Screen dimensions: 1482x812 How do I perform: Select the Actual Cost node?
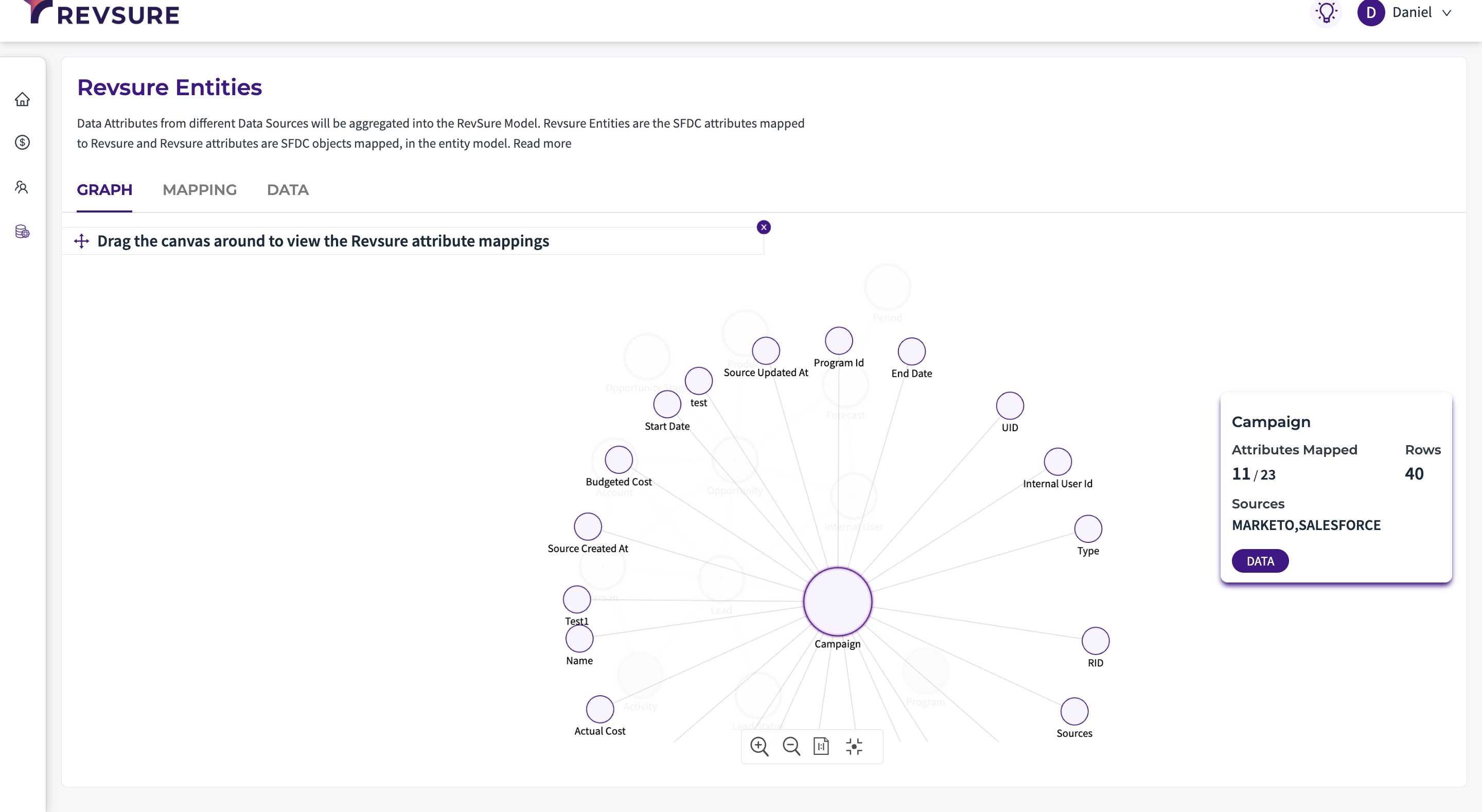click(x=599, y=709)
